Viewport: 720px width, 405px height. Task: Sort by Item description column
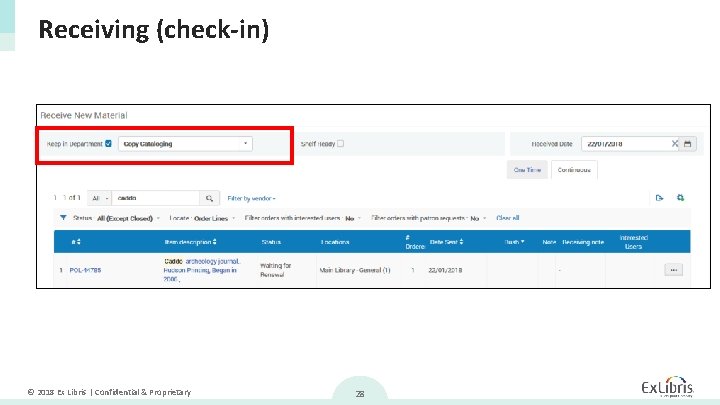pos(191,242)
